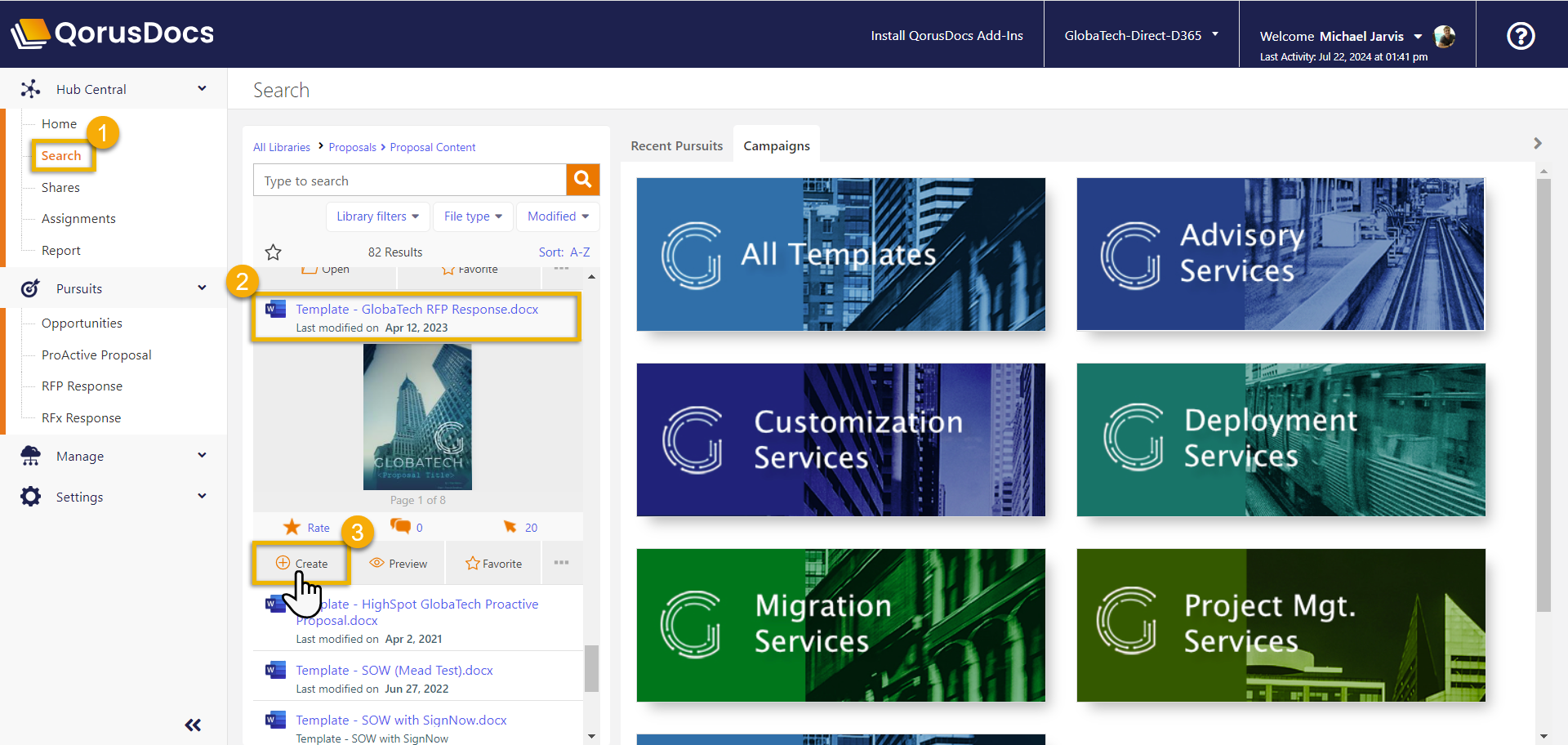Open HighSpot GlobaTech Proactive Proposal.docx link
Image resolution: width=1568 pixels, height=745 pixels.
pyautogui.click(x=416, y=612)
